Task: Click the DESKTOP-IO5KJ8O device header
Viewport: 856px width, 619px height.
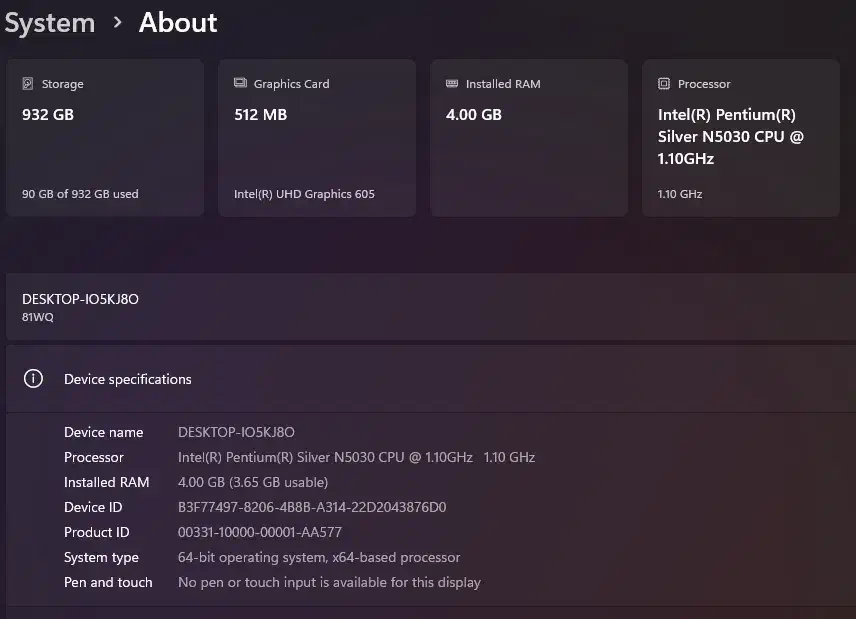Action: (80, 299)
